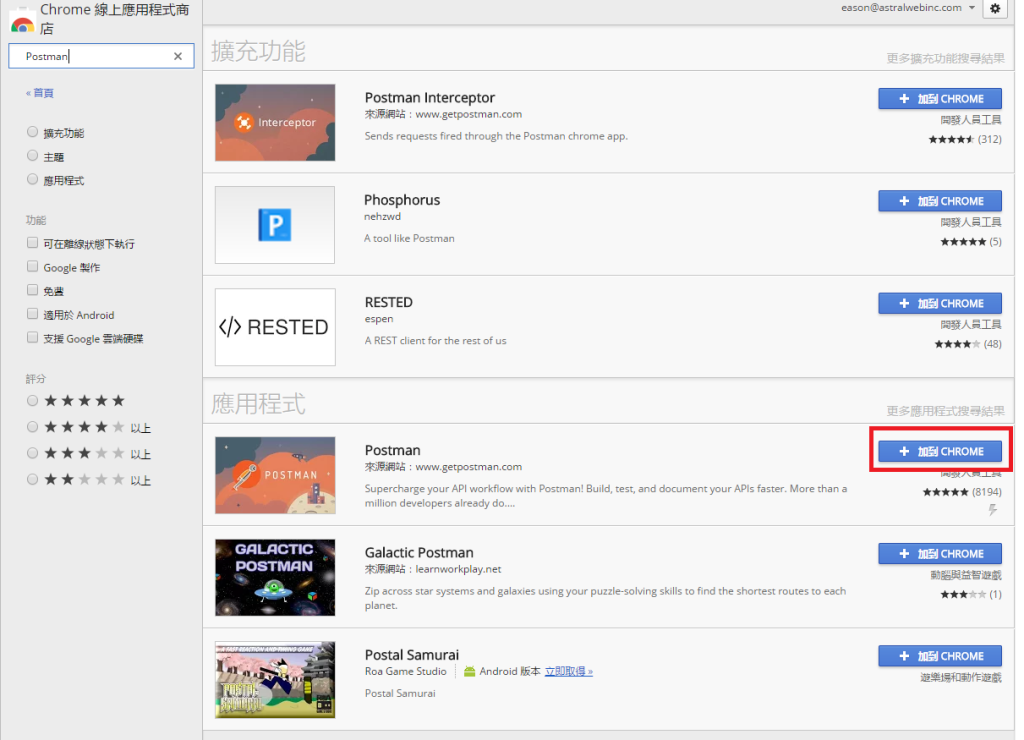
Task: Tick 可在離線狀態下執行 checkbox
Action: click(33, 243)
